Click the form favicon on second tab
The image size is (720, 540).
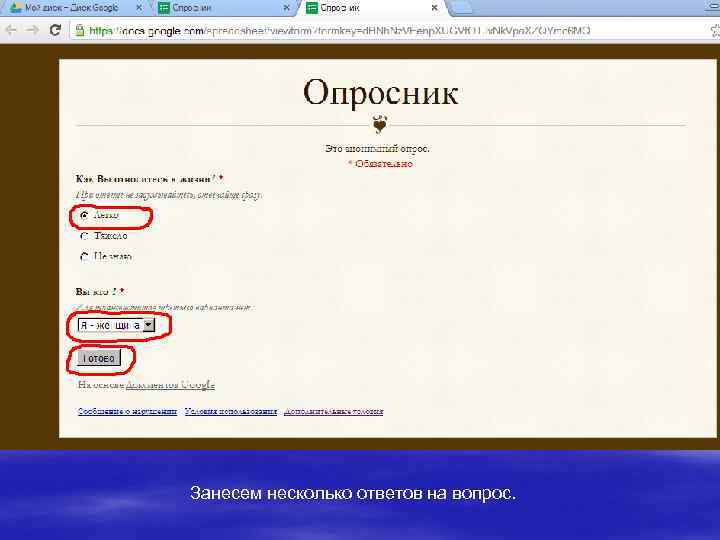[x=163, y=7]
